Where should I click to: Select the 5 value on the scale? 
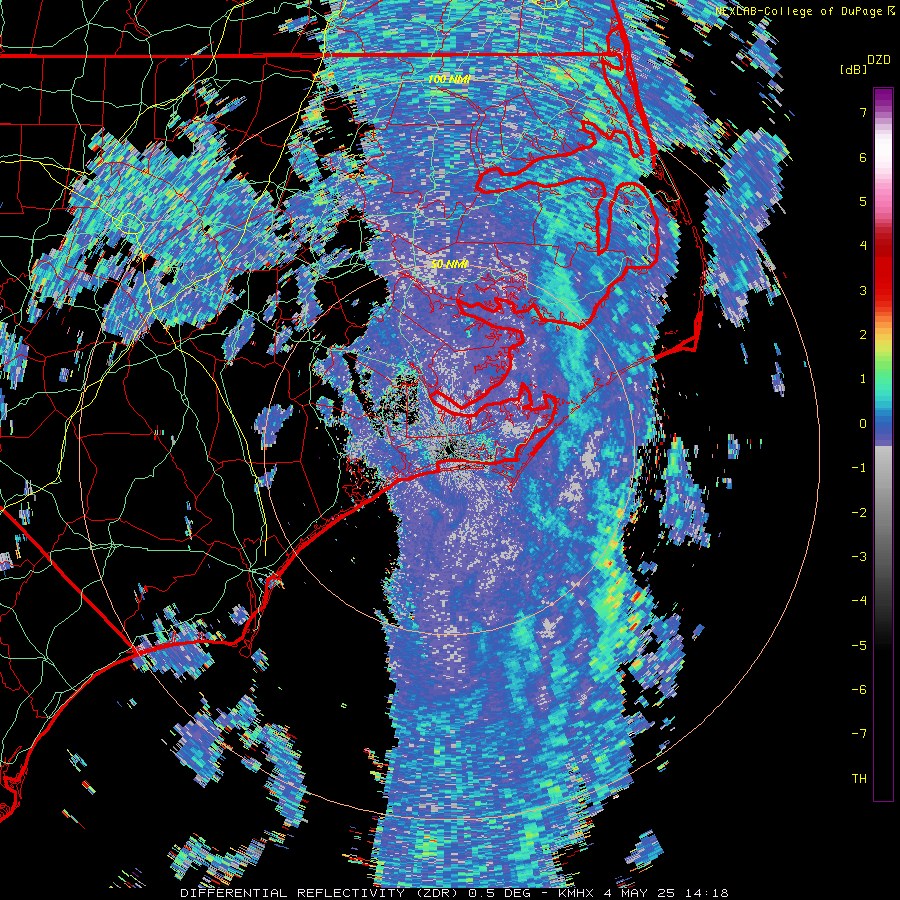(863, 201)
